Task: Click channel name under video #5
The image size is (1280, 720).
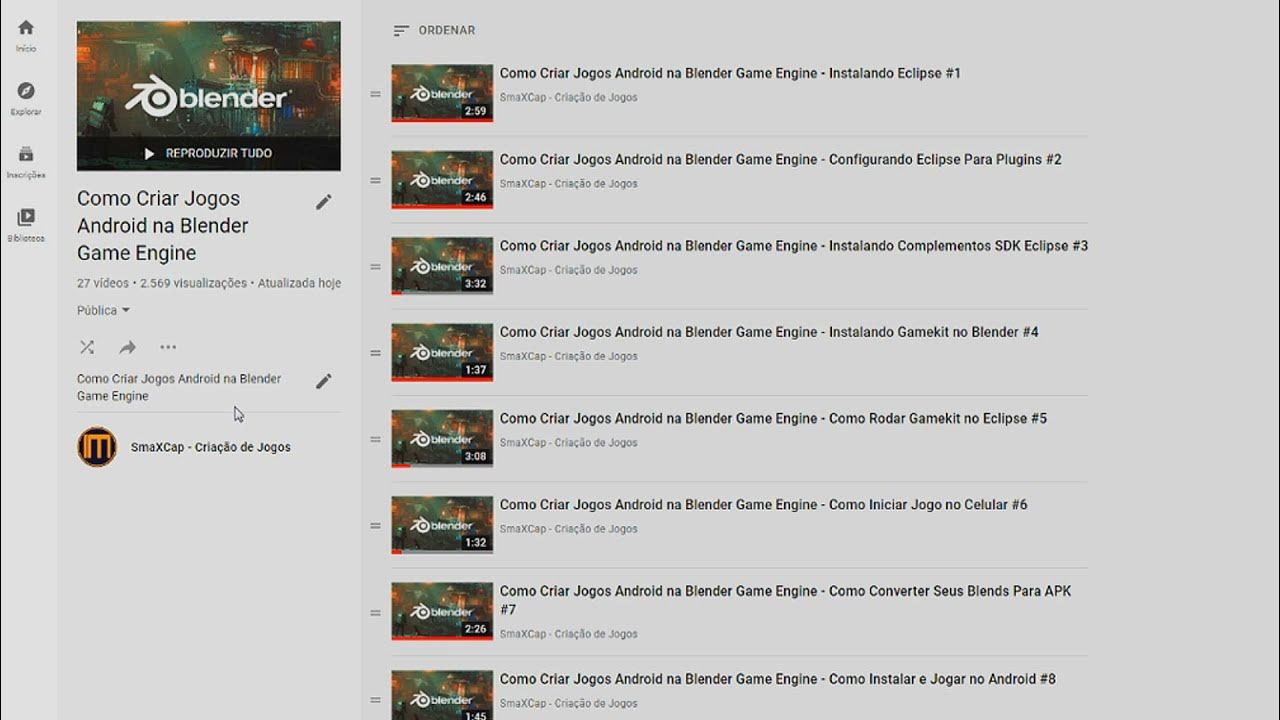Action: pyautogui.click(x=568, y=442)
